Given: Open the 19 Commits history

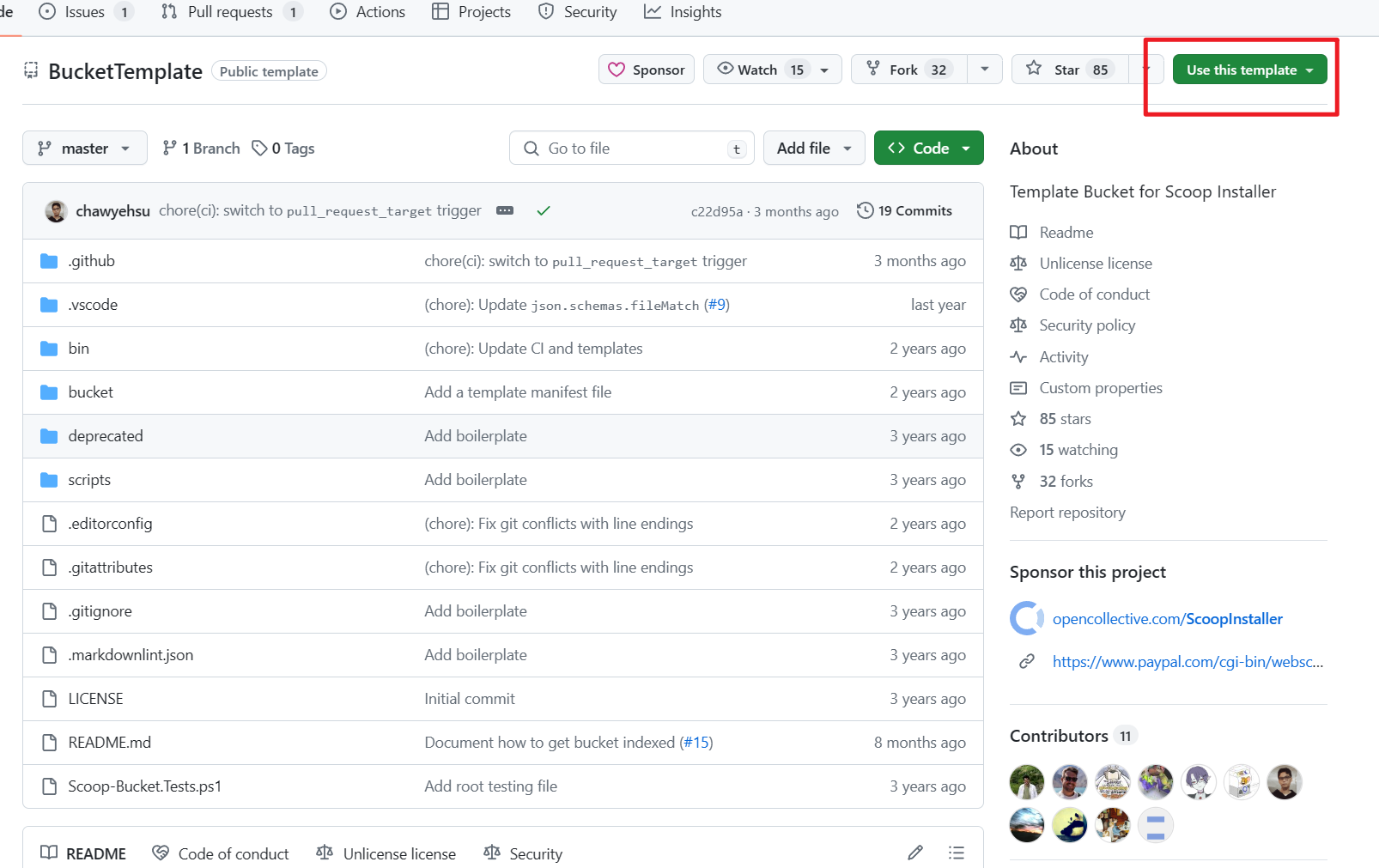Looking at the screenshot, I should click(x=905, y=211).
